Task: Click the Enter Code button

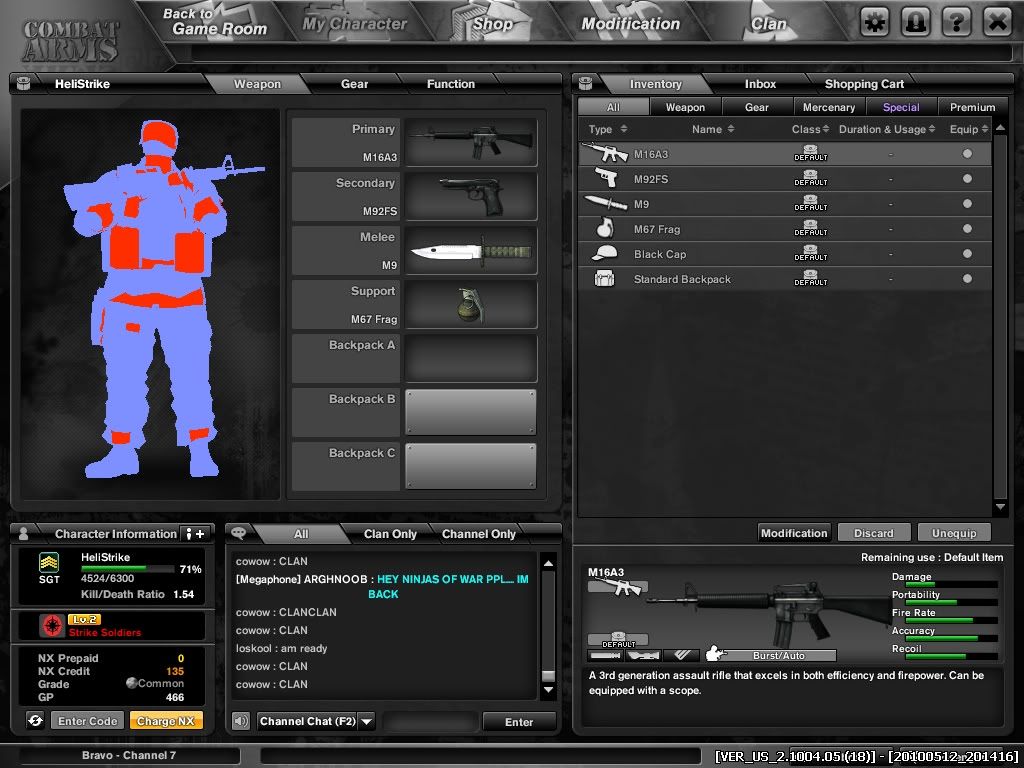Action: tap(87, 721)
